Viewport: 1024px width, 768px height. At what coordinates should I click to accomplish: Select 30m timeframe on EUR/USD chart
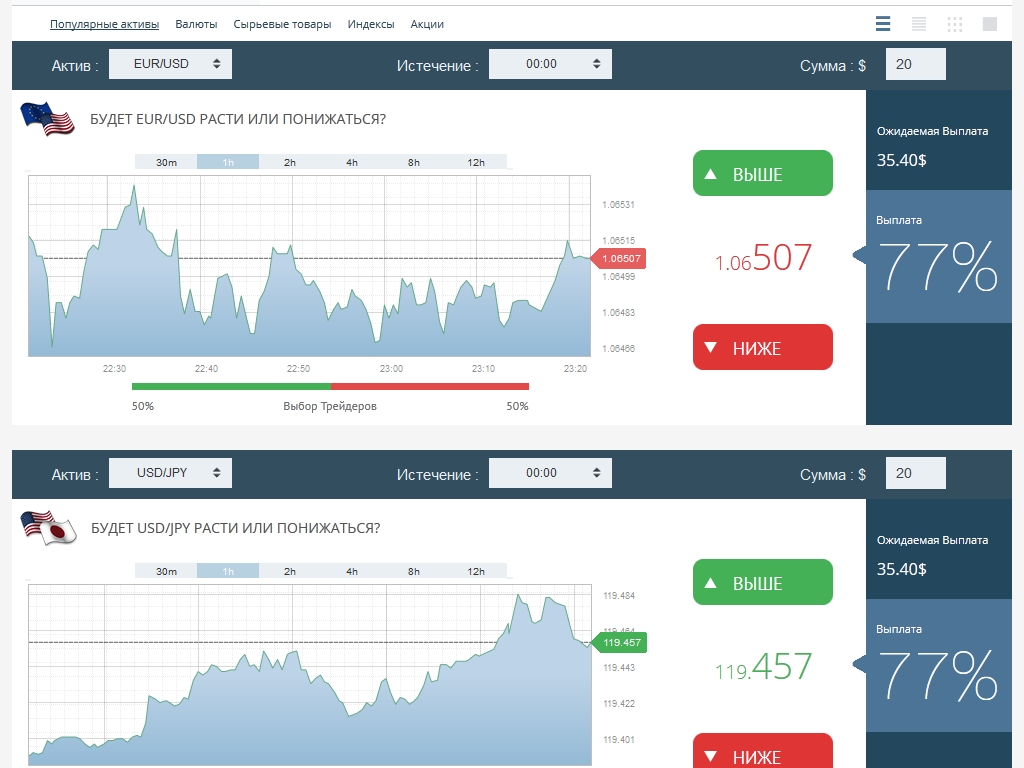click(166, 162)
